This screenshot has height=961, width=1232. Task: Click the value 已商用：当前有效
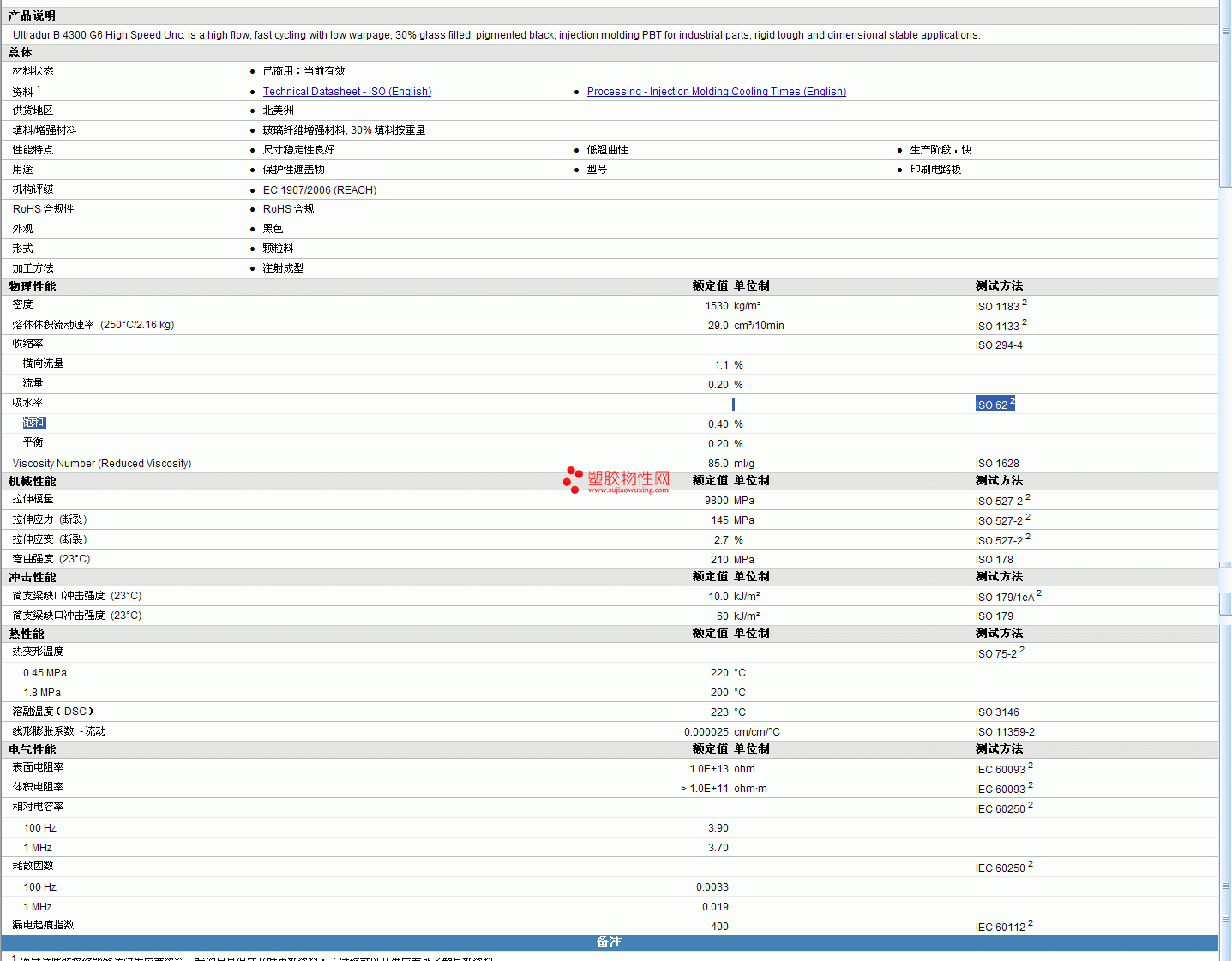coord(304,71)
